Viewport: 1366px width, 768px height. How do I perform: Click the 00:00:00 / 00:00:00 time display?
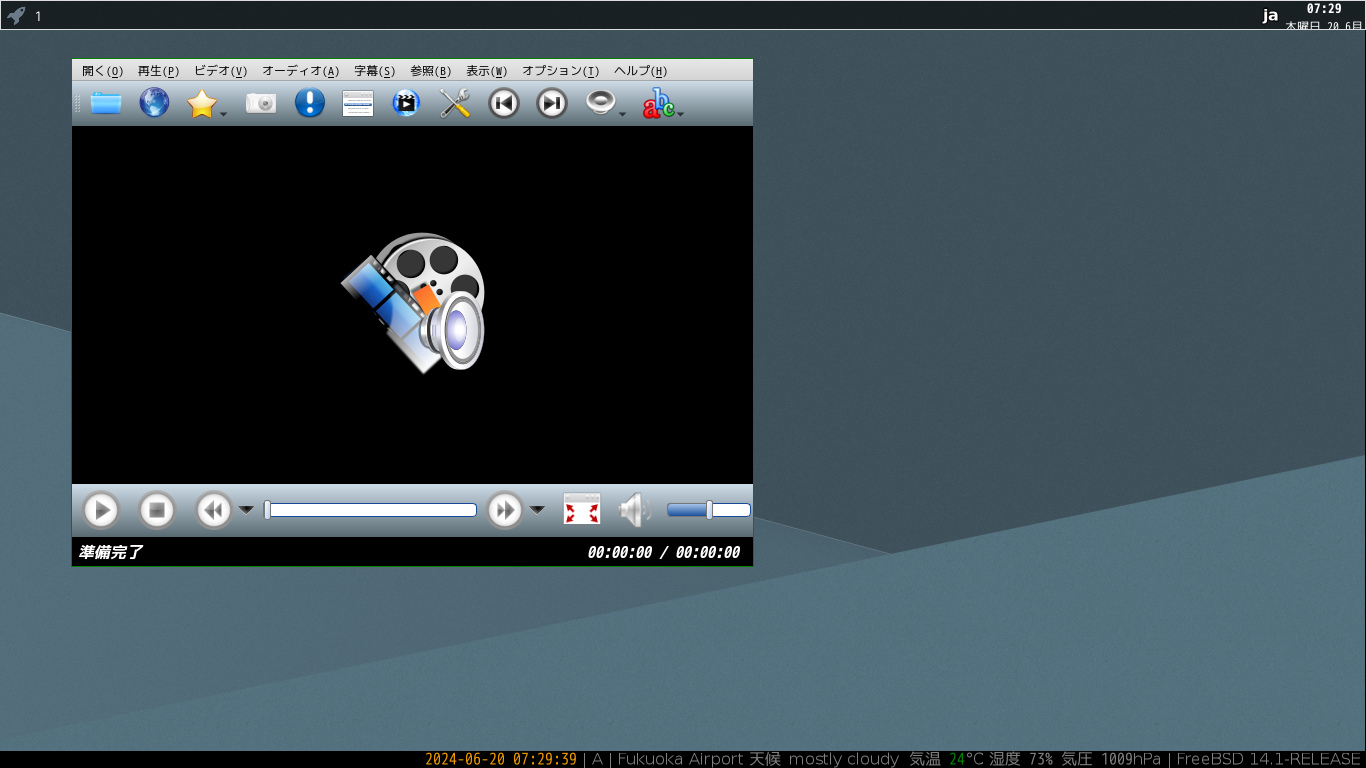[664, 552]
